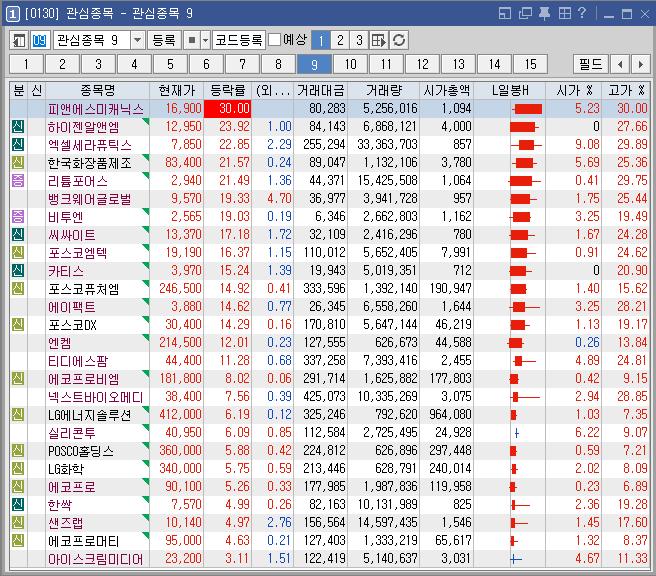Screen dimensions: 656x576
Task: Click the grid layout icon in title bar
Action: [x=564, y=13]
